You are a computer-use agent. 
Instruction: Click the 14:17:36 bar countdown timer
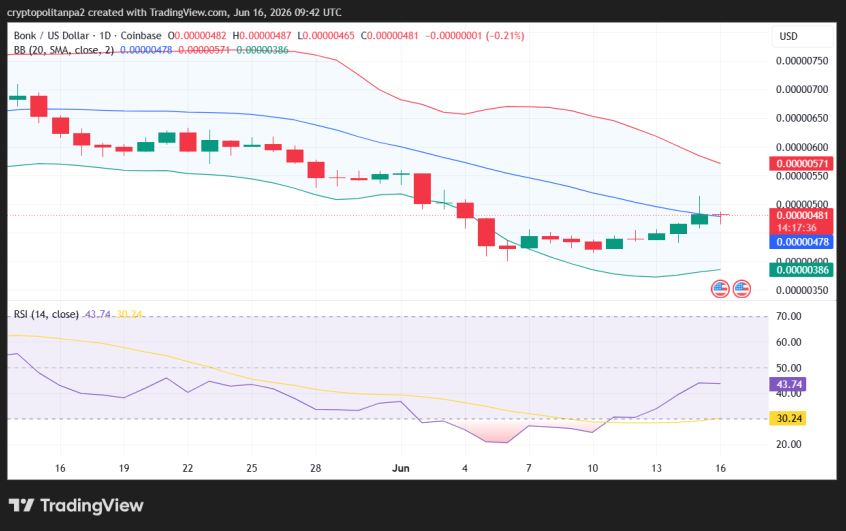pyautogui.click(x=796, y=228)
